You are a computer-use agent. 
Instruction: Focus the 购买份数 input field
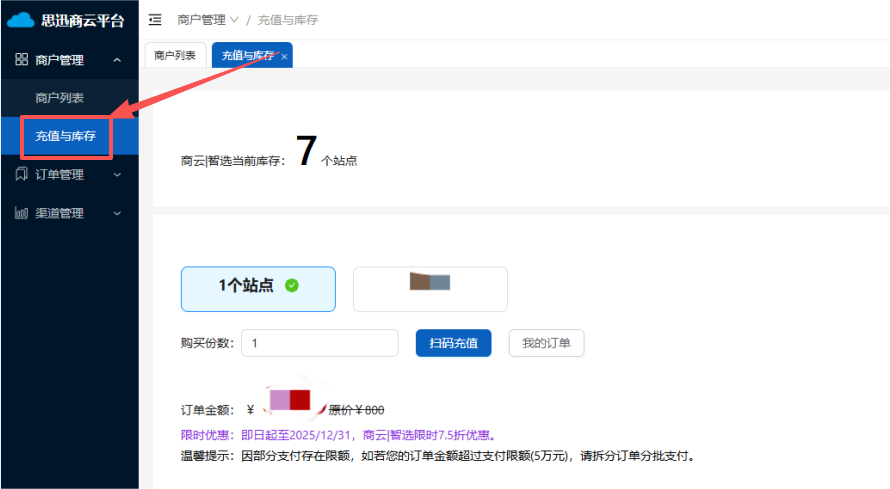coord(319,343)
